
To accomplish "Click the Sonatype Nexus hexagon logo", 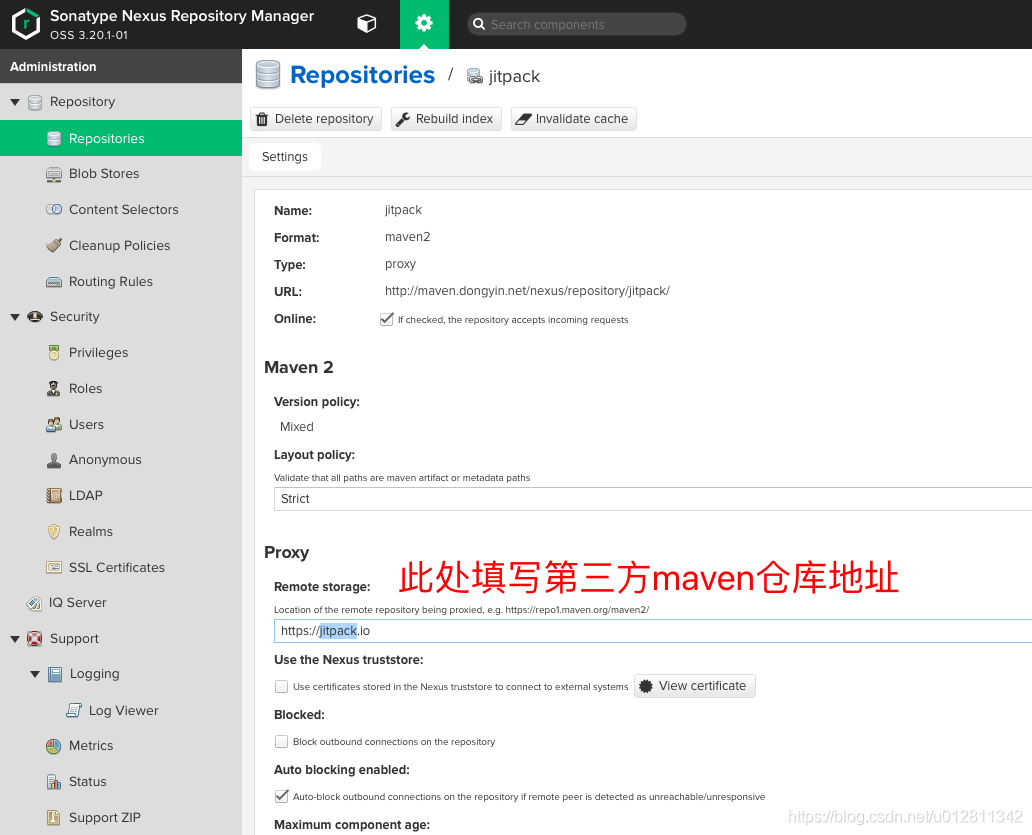I will click(26, 24).
